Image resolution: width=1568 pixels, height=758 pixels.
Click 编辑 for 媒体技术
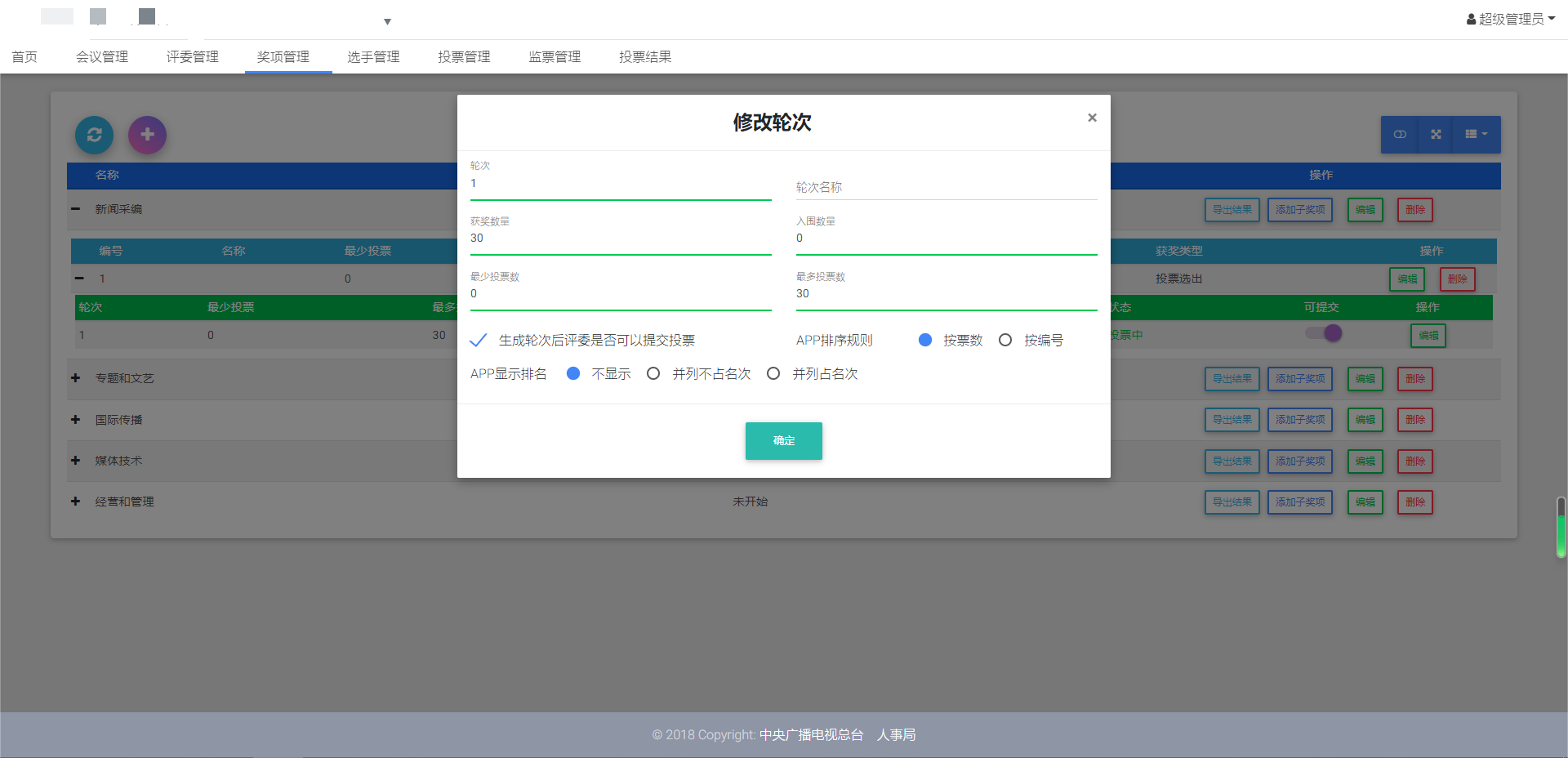[x=1365, y=461]
